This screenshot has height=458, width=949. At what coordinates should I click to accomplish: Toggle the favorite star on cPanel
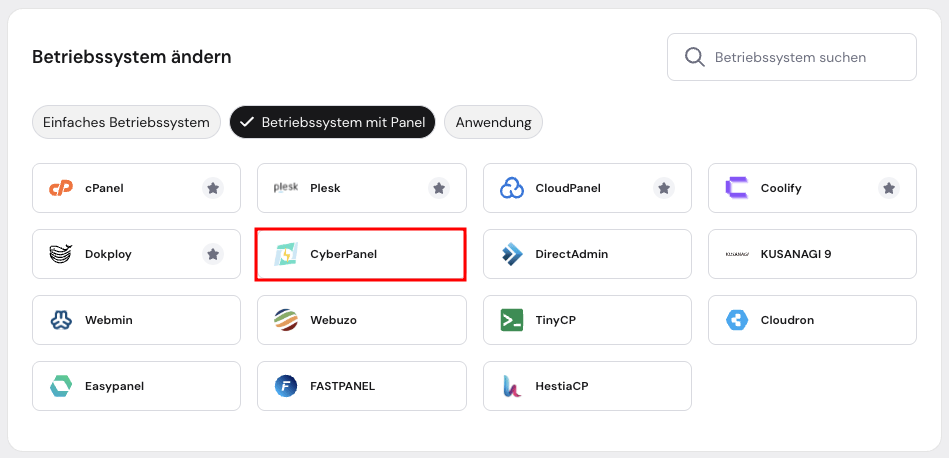213,188
